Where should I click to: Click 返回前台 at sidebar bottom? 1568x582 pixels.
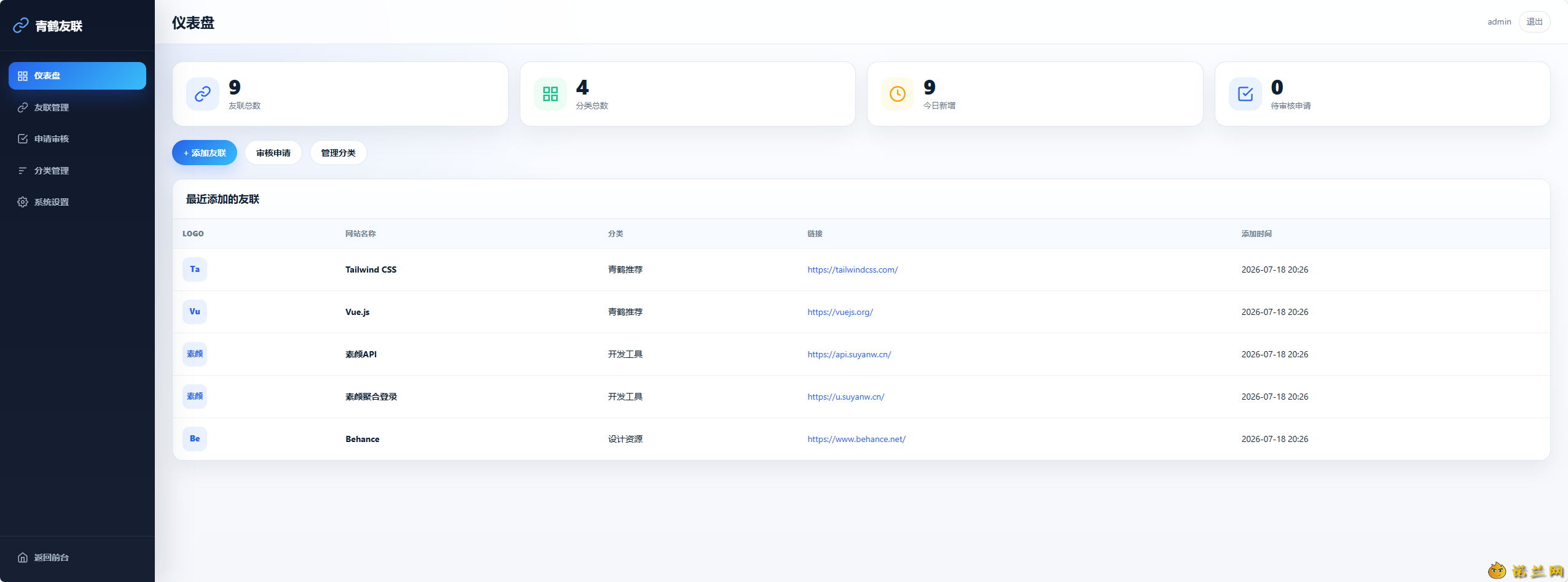tap(77, 557)
